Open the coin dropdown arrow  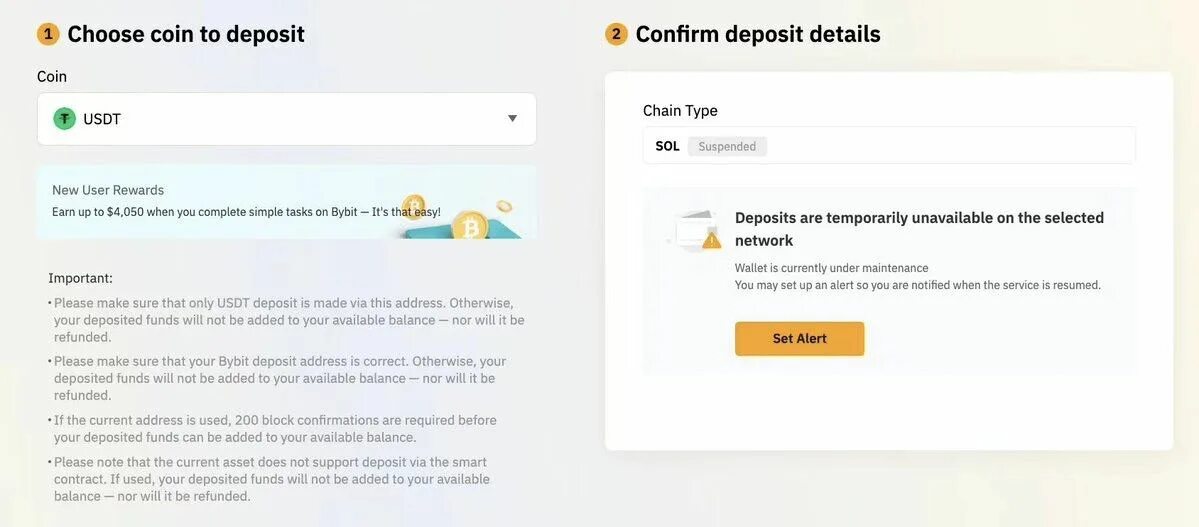click(x=512, y=119)
